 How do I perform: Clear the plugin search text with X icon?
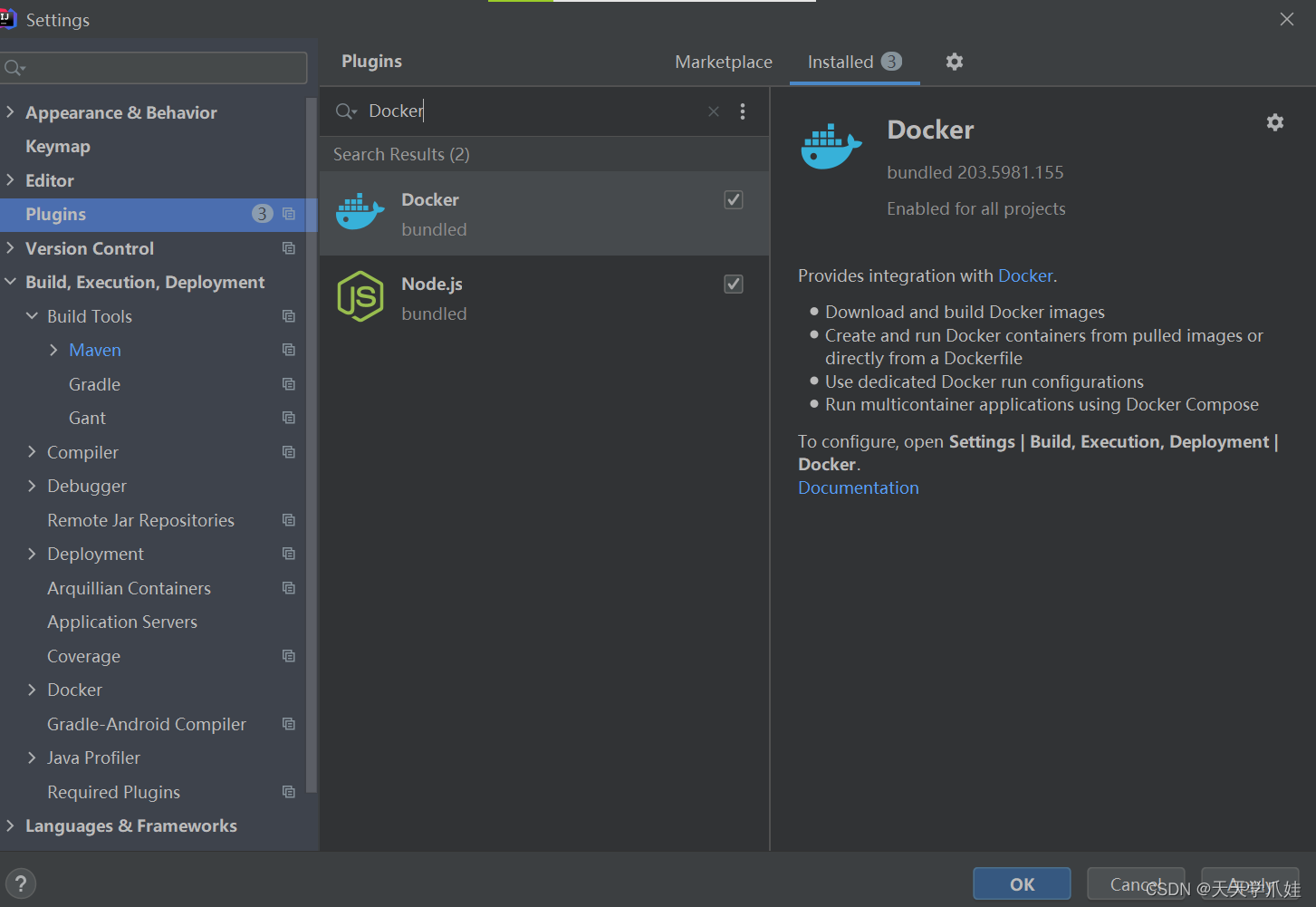click(714, 111)
